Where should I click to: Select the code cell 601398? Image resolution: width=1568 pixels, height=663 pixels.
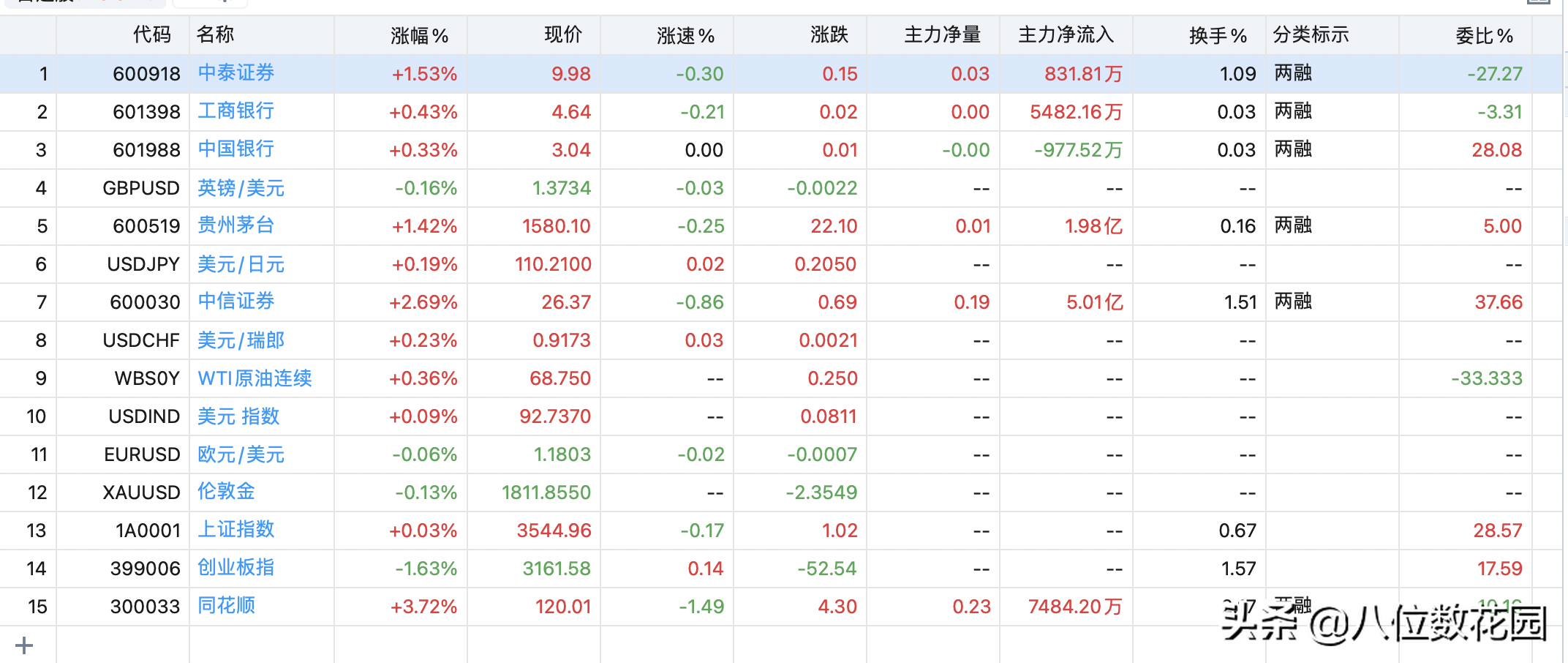[146, 112]
